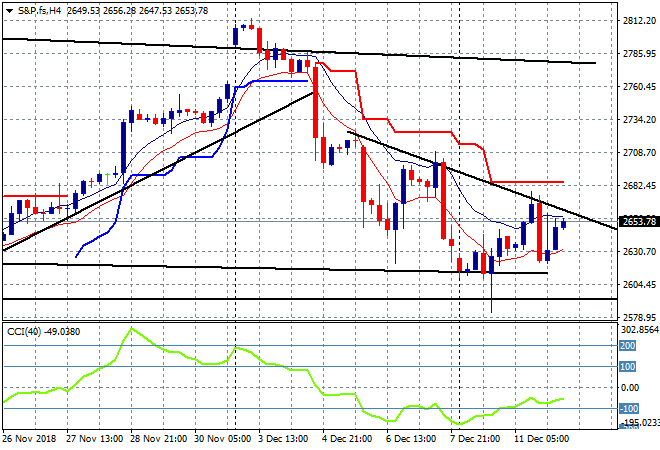Click the 6 Dec 13:00 time label

[411, 439]
